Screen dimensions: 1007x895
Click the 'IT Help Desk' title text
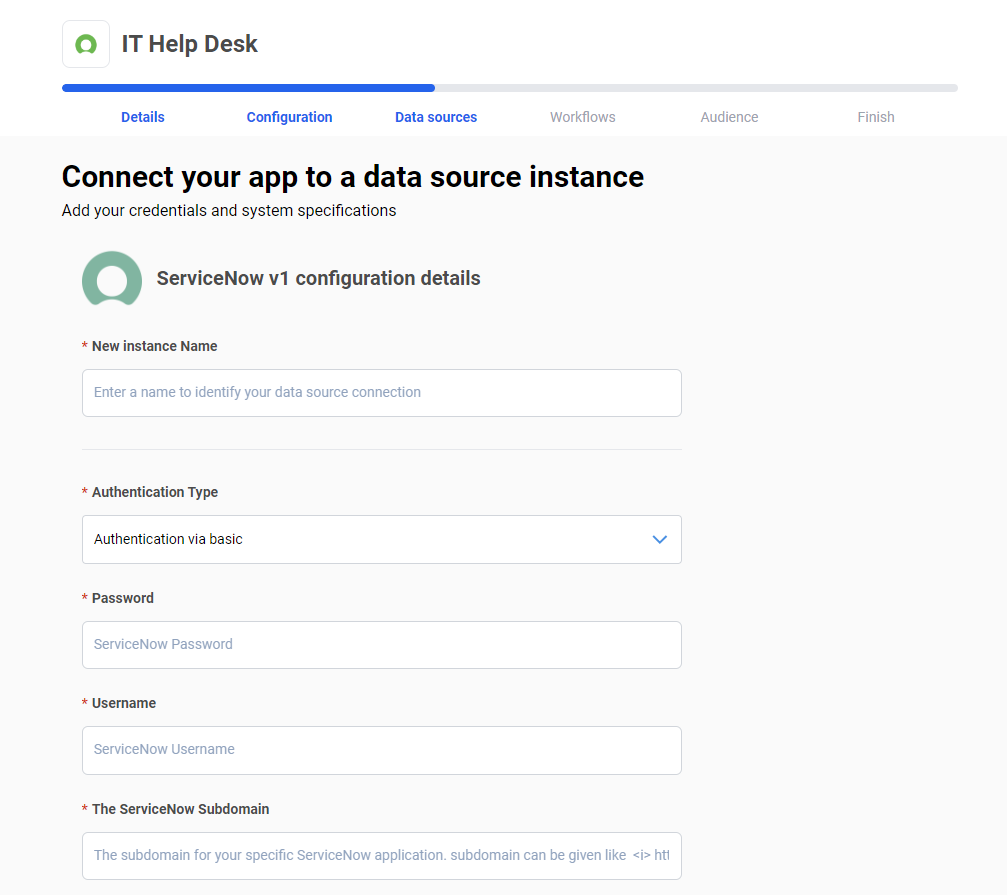click(189, 44)
